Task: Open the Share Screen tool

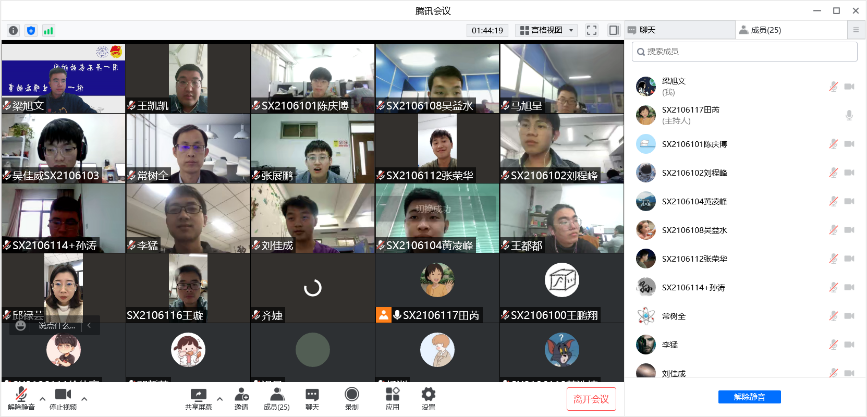Action: (x=198, y=396)
